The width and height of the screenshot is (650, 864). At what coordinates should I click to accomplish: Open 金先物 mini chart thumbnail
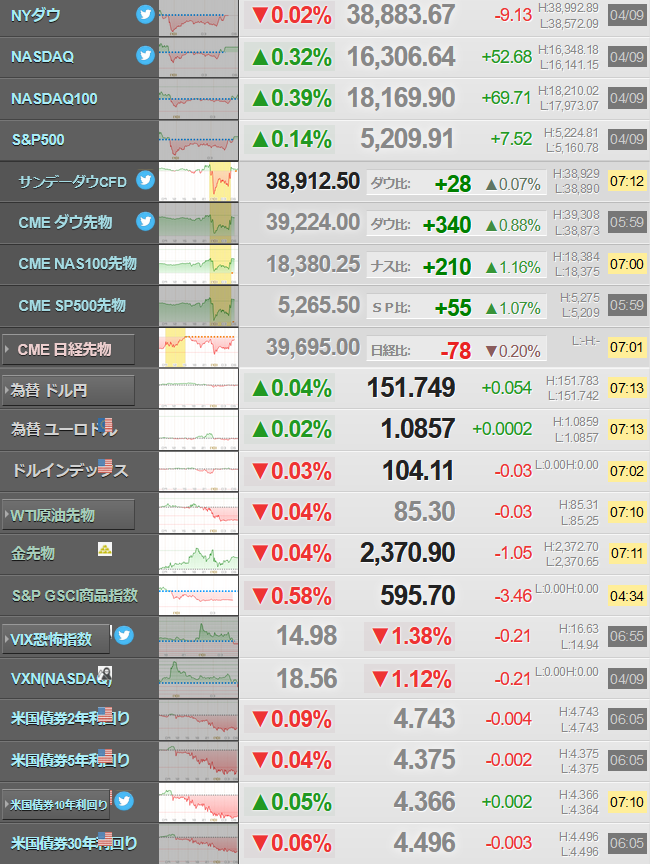(198, 554)
